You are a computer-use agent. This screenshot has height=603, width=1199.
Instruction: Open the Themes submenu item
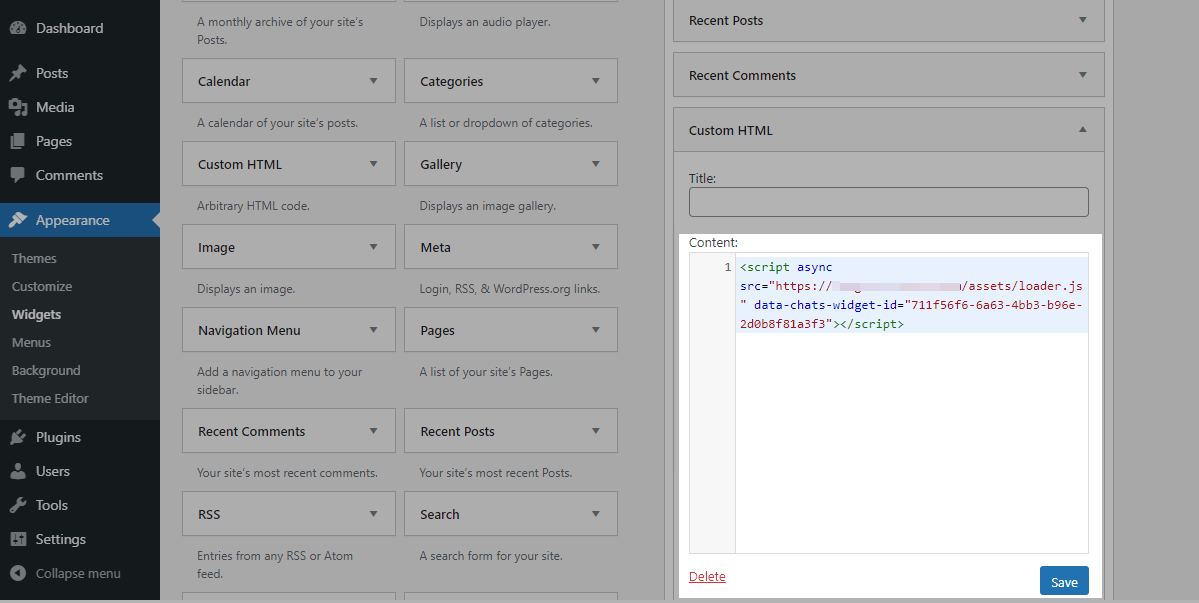pos(34,258)
